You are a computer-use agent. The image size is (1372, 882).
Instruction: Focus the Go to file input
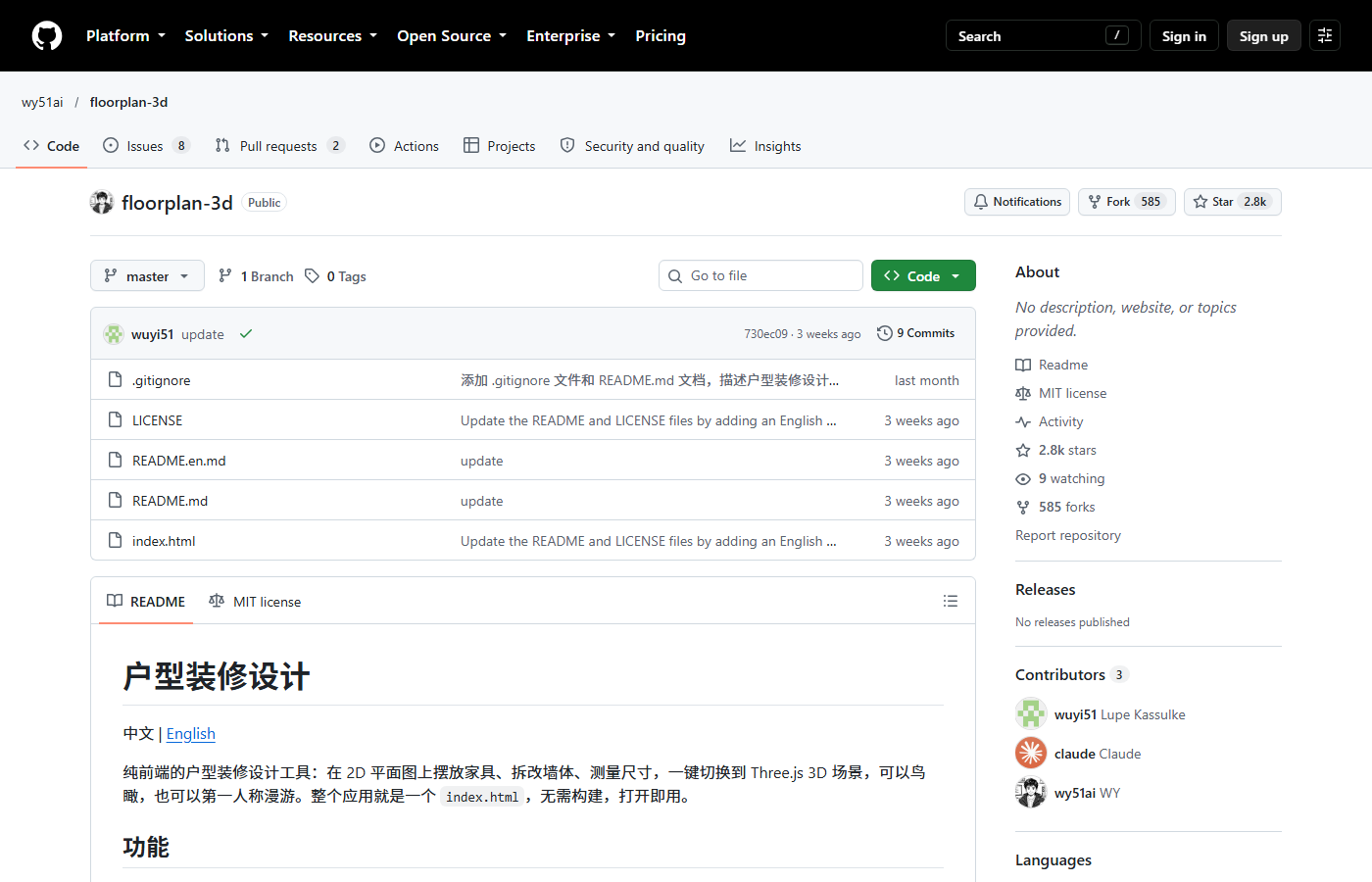click(x=760, y=275)
